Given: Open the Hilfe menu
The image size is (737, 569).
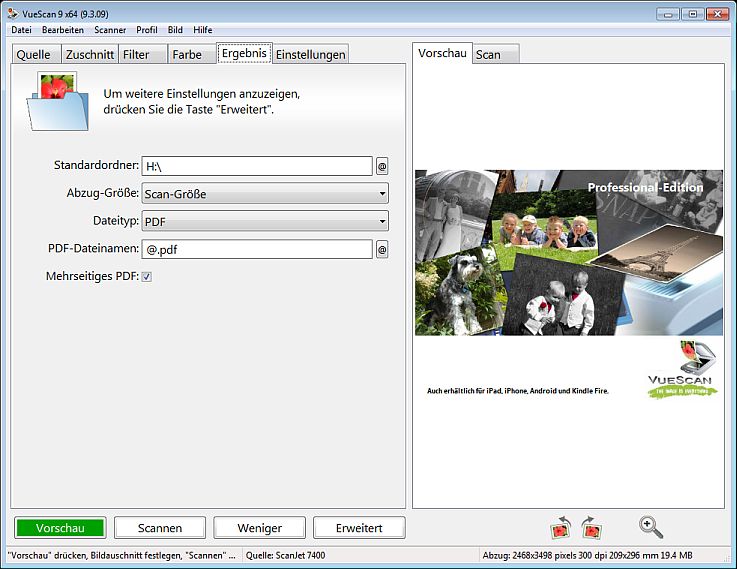Looking at the screenshot, I should (203, 30).
